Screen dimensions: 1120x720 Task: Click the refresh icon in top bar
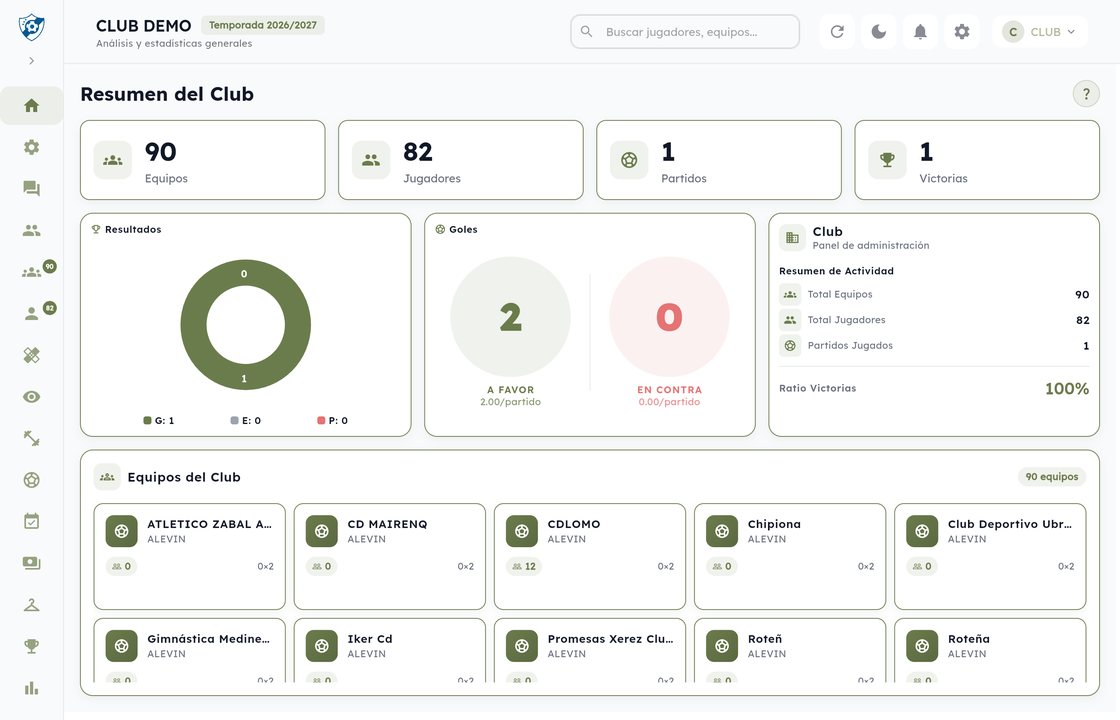(837, 31)
